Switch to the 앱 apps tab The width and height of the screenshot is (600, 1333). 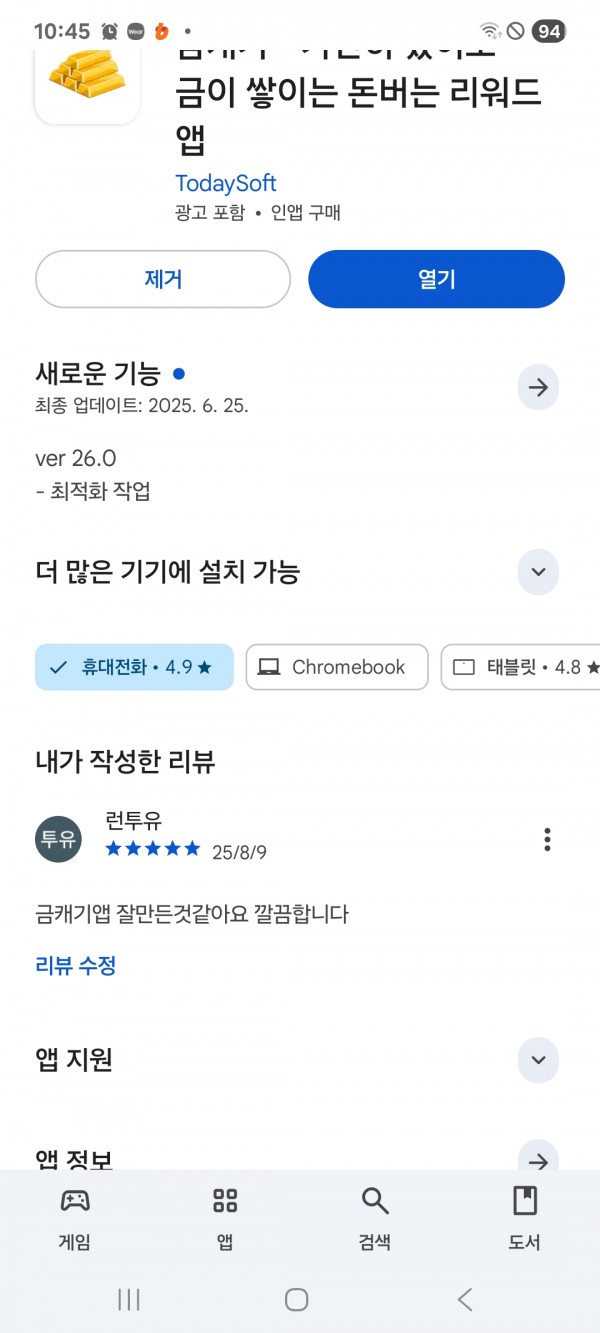coord(225,1219)
